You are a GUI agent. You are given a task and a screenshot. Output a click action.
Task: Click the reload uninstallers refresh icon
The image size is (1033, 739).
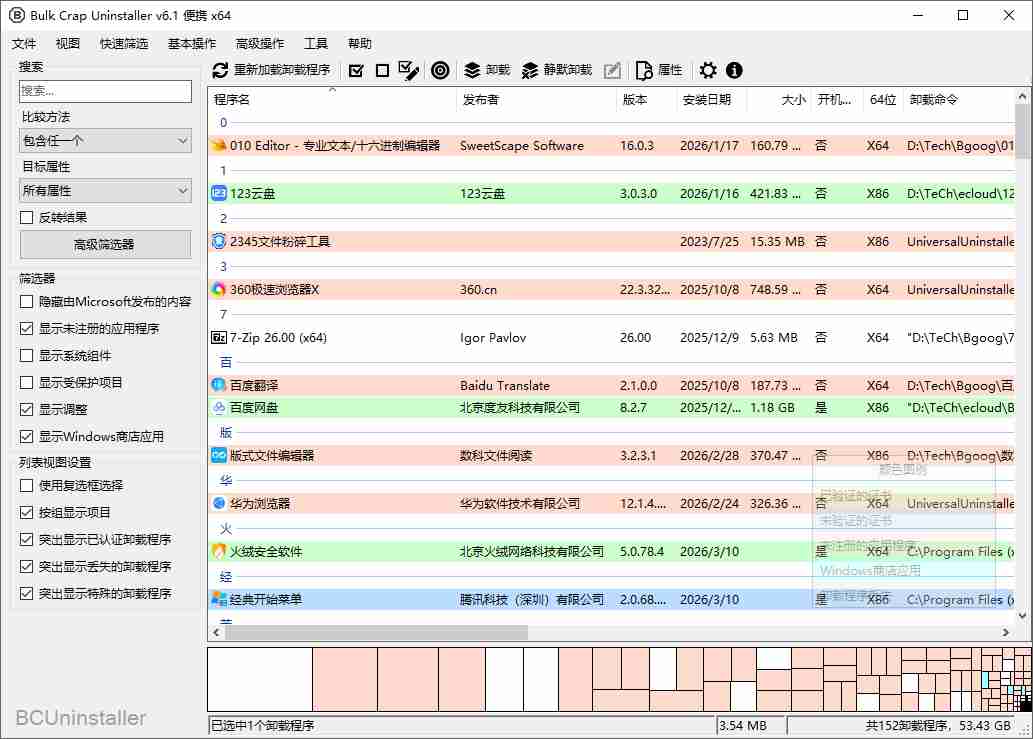[x=221, y=70]
